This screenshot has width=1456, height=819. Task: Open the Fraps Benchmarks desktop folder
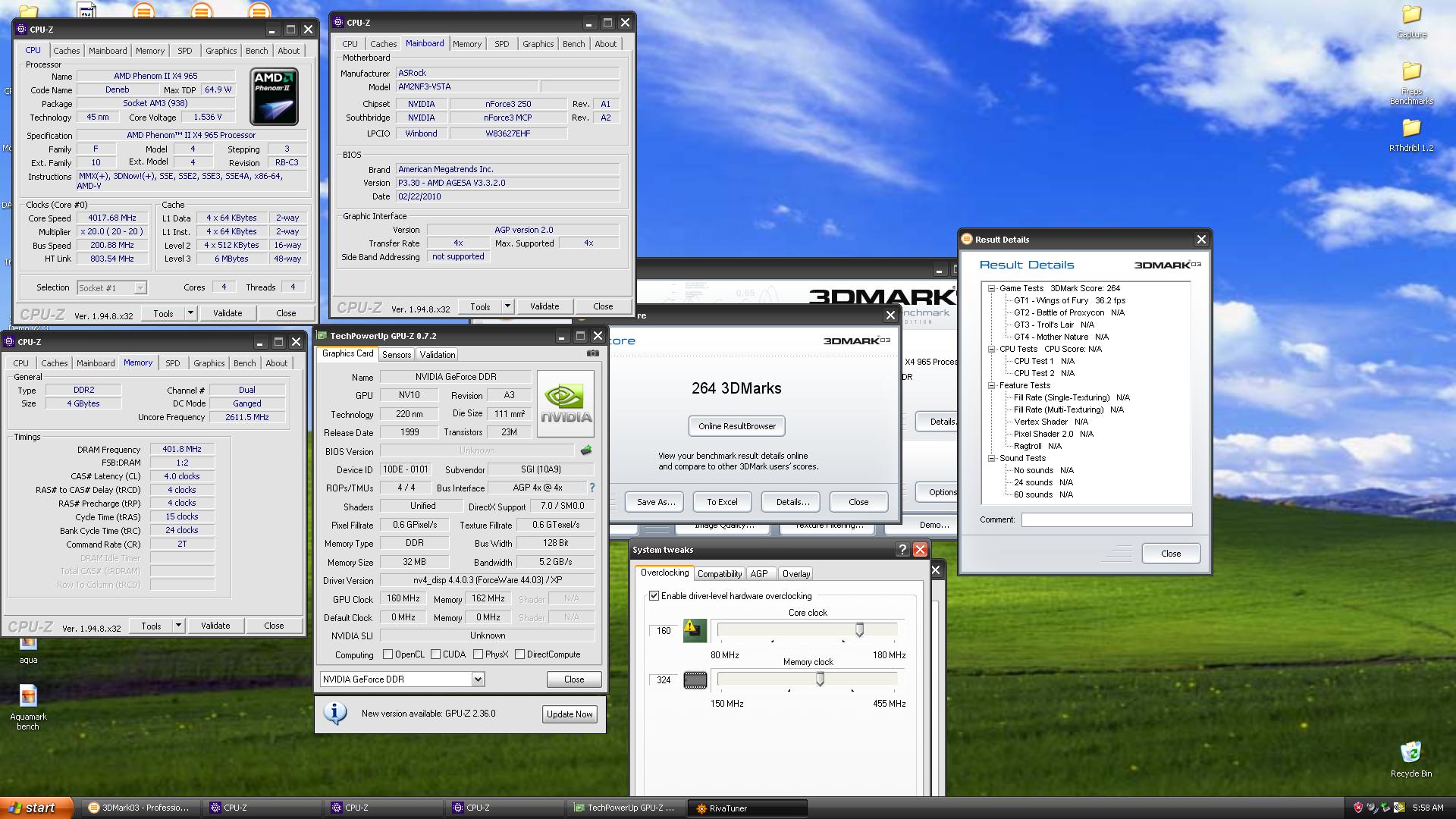[1411, 83]
